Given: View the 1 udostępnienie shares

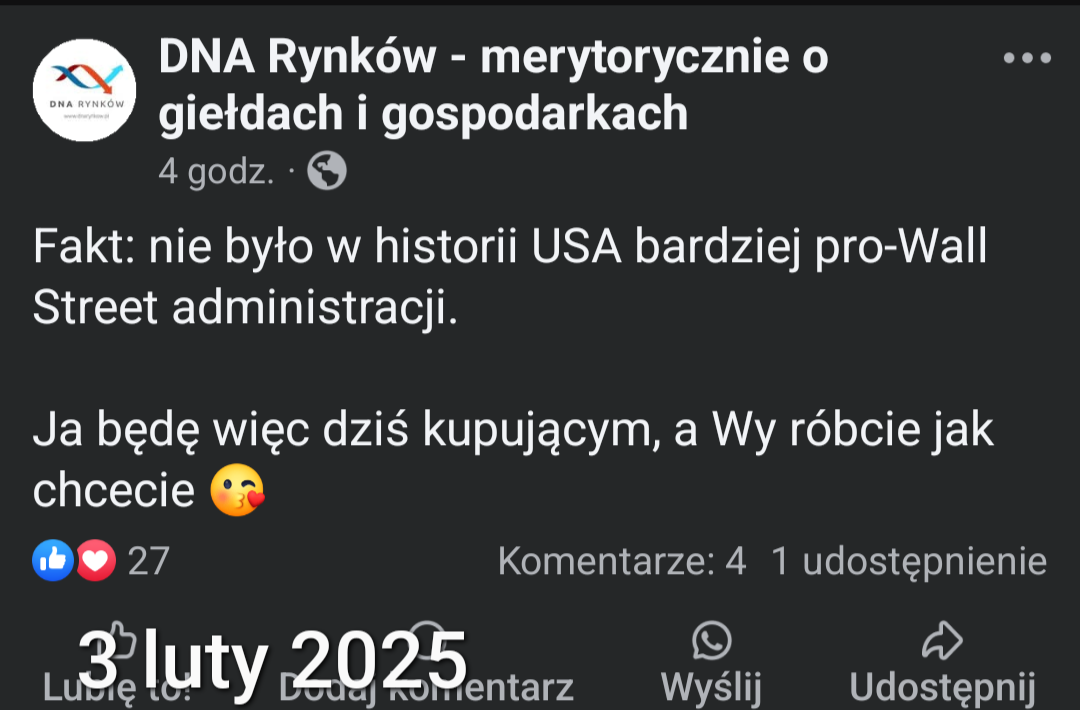Looking at the screenshot, I should point(909,561).
